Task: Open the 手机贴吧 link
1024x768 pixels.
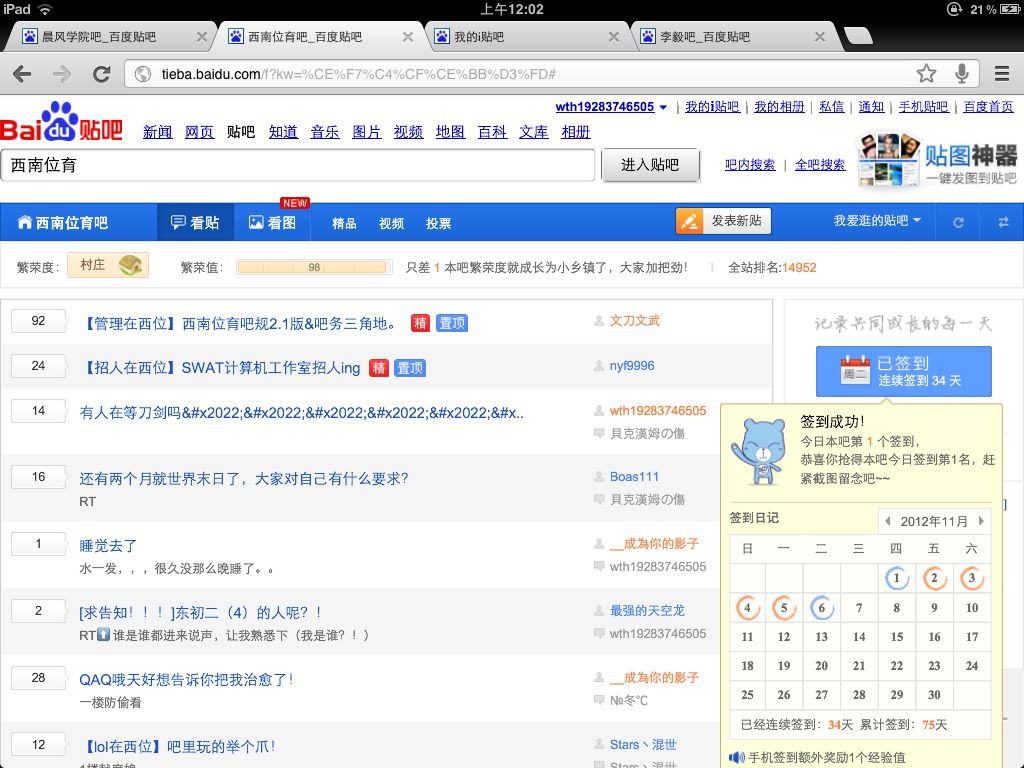Action: click(x=923, y=106)
